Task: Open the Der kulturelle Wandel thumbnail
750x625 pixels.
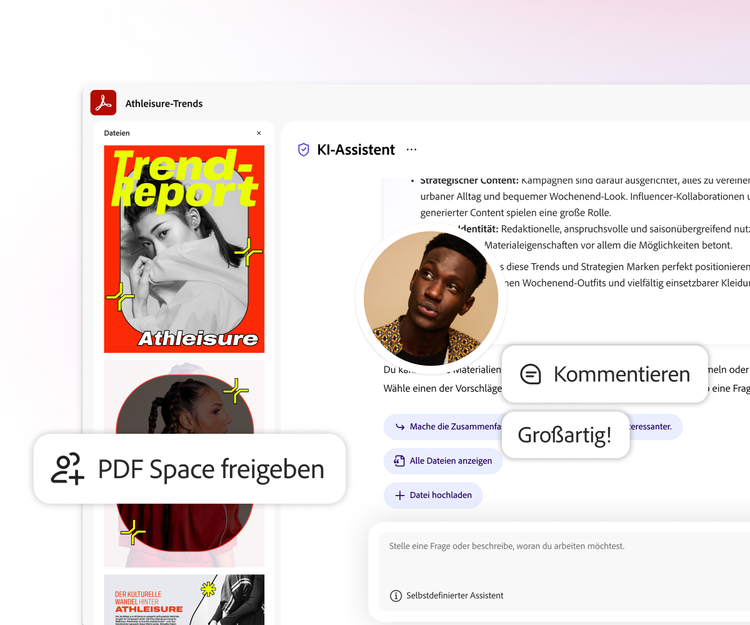Action: (x=184, y=600)
